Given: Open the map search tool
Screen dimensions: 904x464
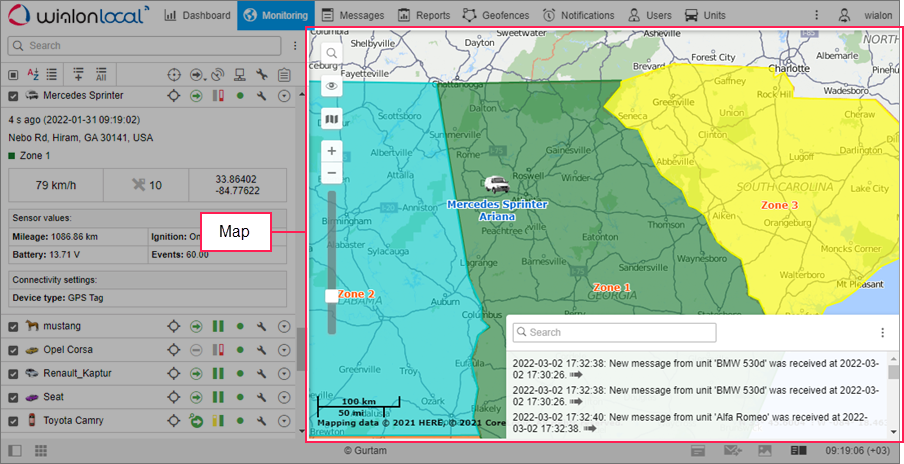Looking at the screenshot, I should click(332, 54).
